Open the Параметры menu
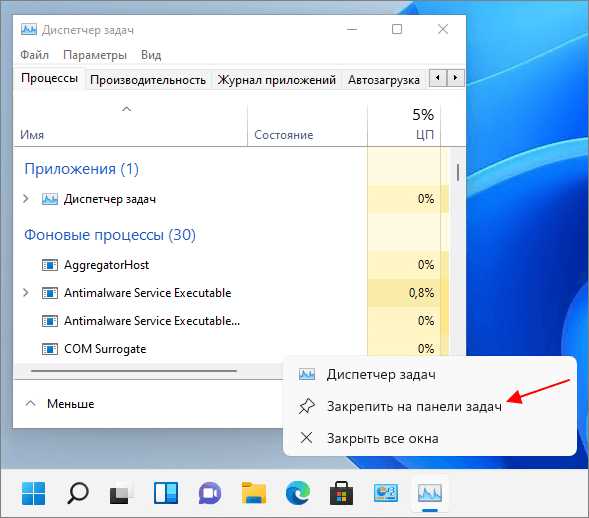Viewport: 589px width, 518px height. (x=95, y=55)
